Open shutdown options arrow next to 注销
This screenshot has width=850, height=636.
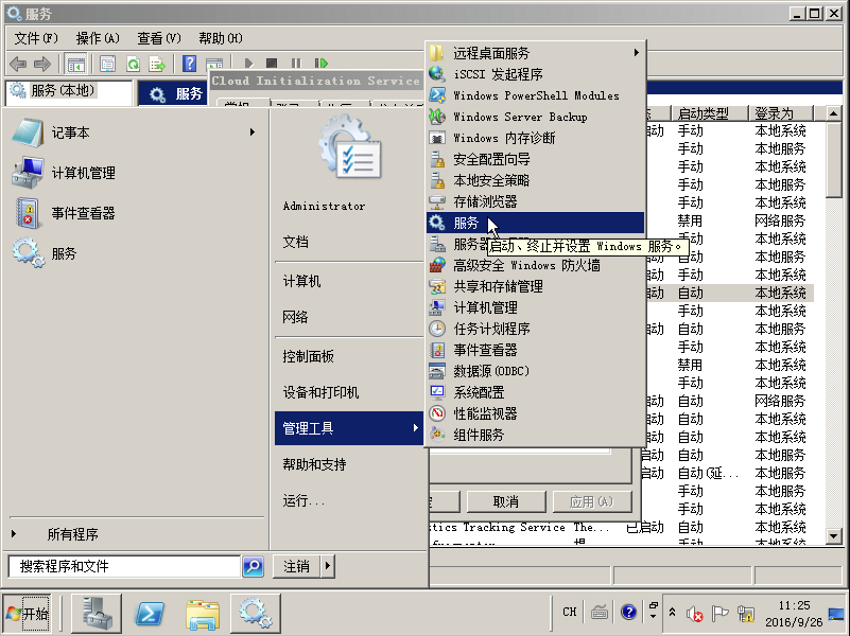[x=328, y=567]
